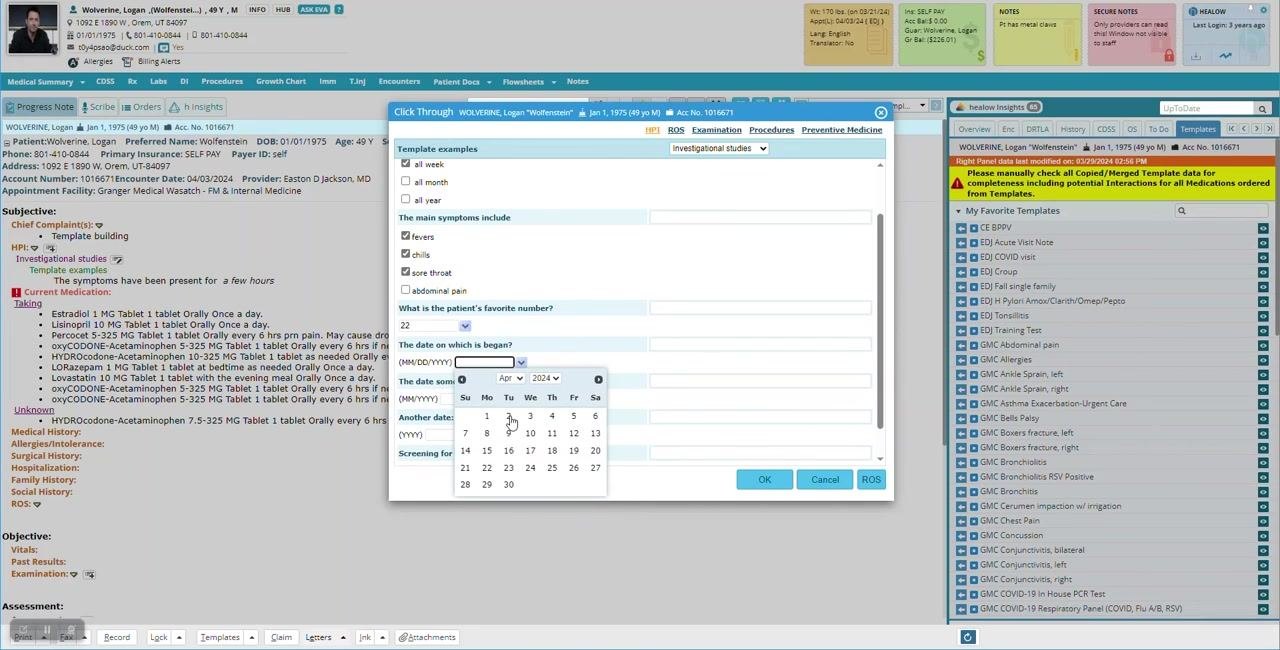Close the Click Through dialog with X icon
The width and height of the screenshot is (1280, 650).
[x=880, y=113]
